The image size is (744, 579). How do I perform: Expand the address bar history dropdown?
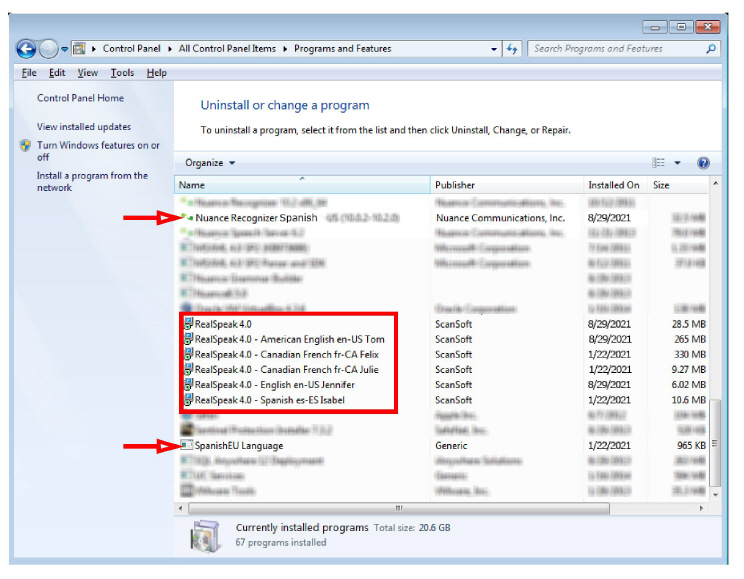[x=494, y=49]
